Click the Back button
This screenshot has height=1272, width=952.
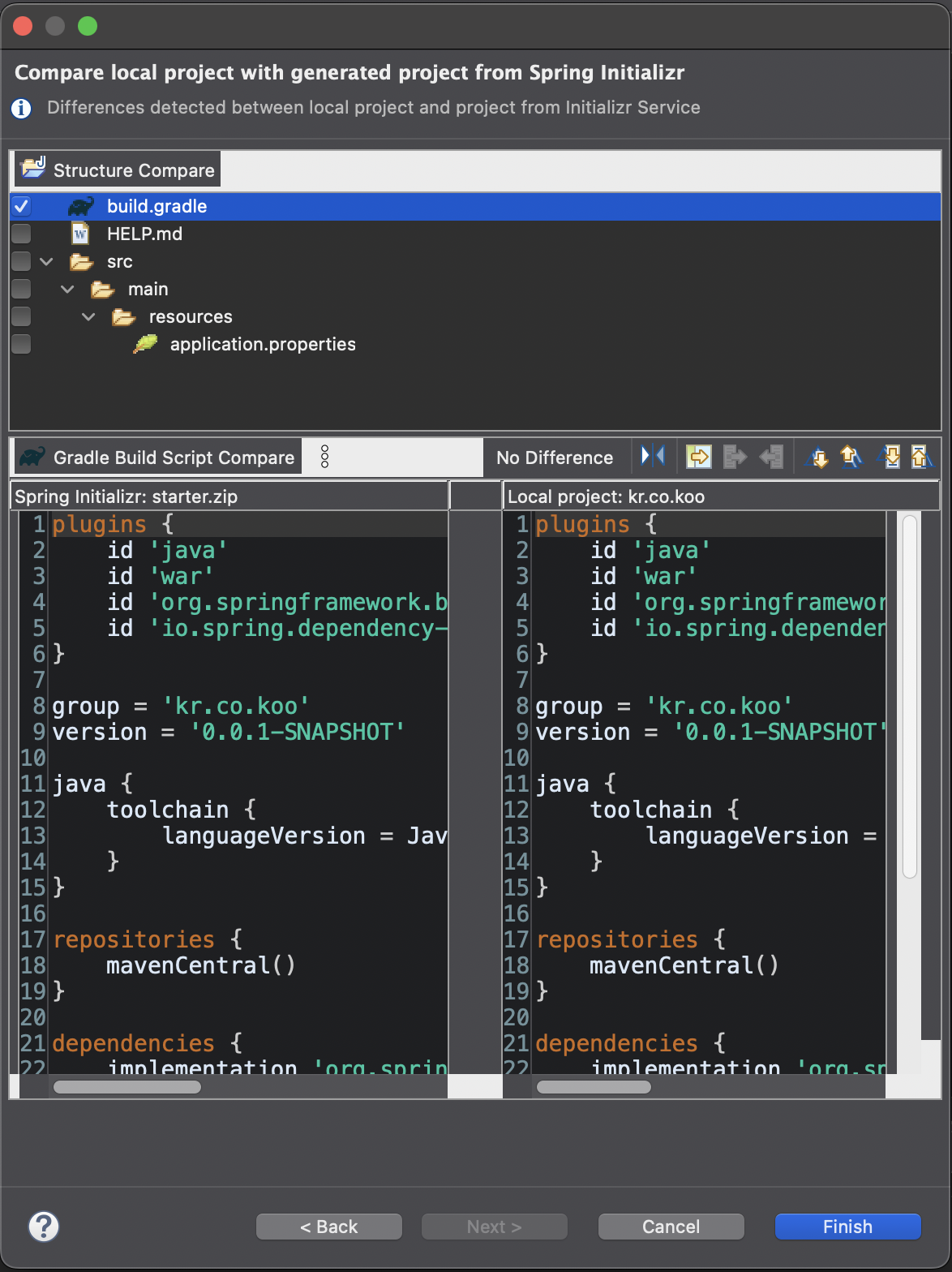[x=328, y=1227]
